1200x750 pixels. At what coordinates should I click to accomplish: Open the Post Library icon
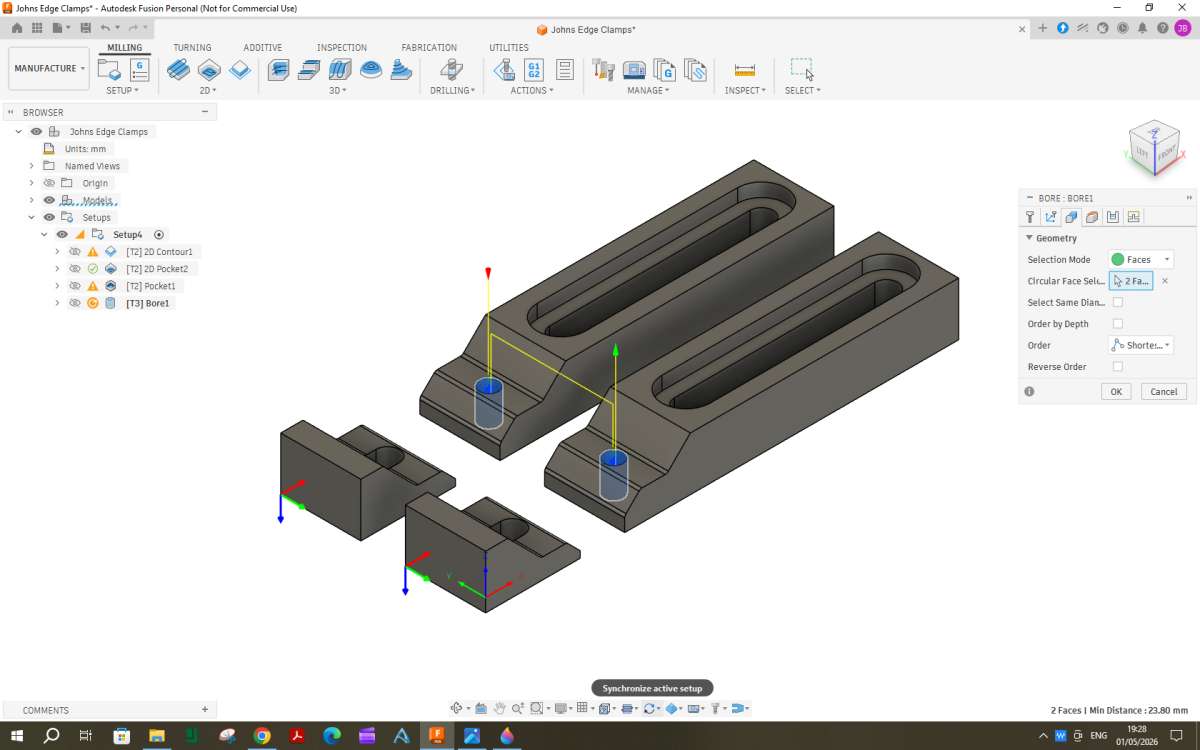click(x=665, y=70)
